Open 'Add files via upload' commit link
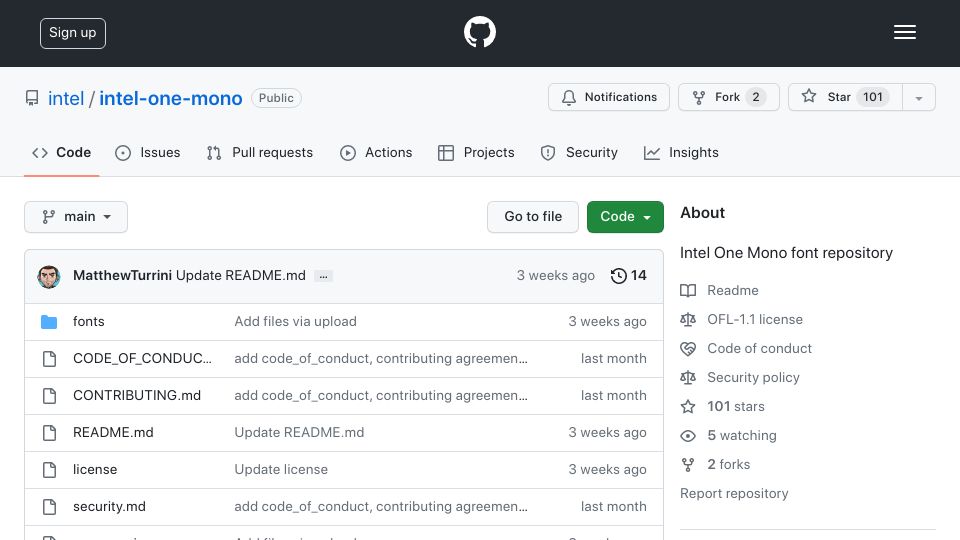This screenshot has height=540, width=960. pyautogui.click(x=296, y=321)
